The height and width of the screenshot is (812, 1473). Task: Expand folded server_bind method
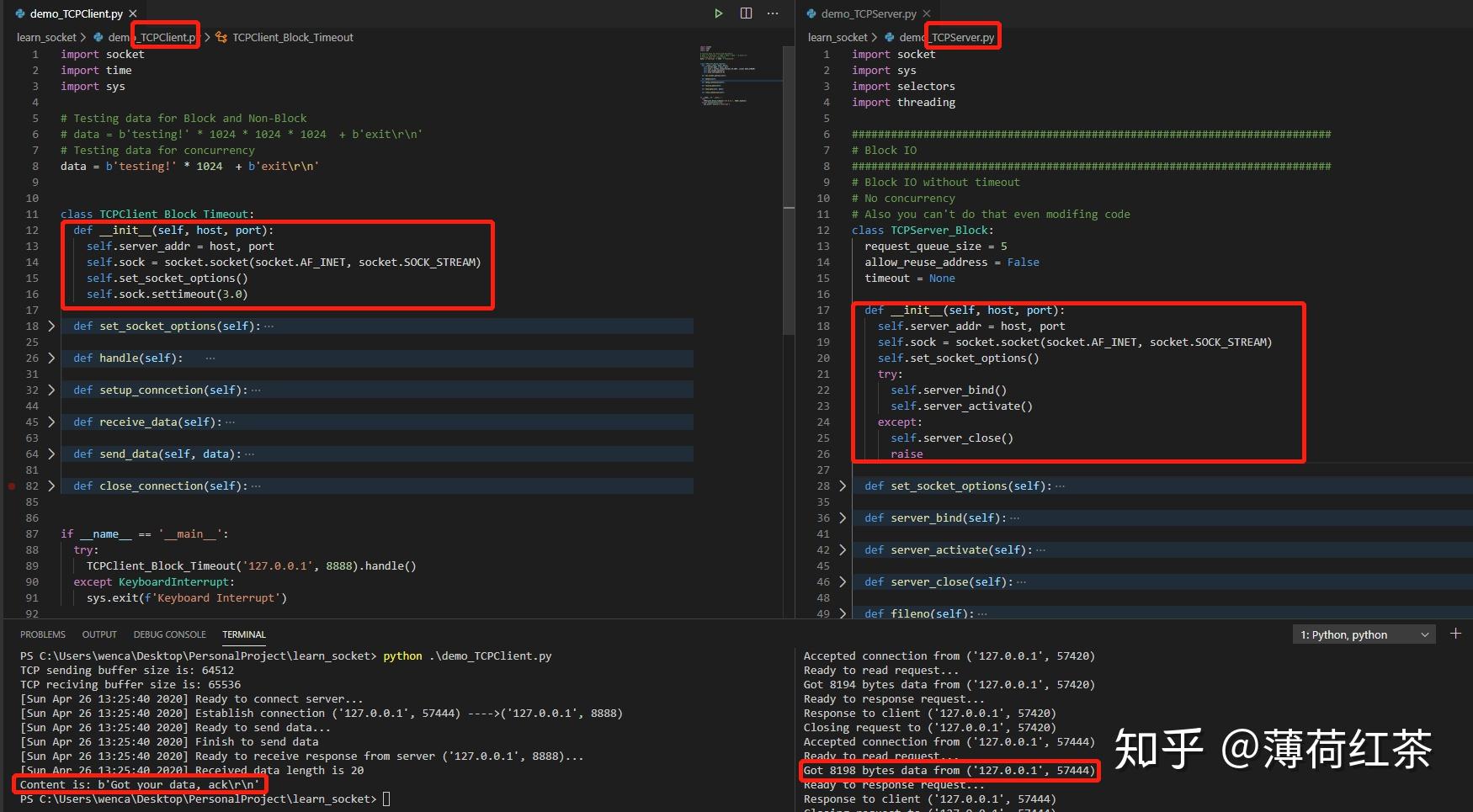tap(843, 518)
